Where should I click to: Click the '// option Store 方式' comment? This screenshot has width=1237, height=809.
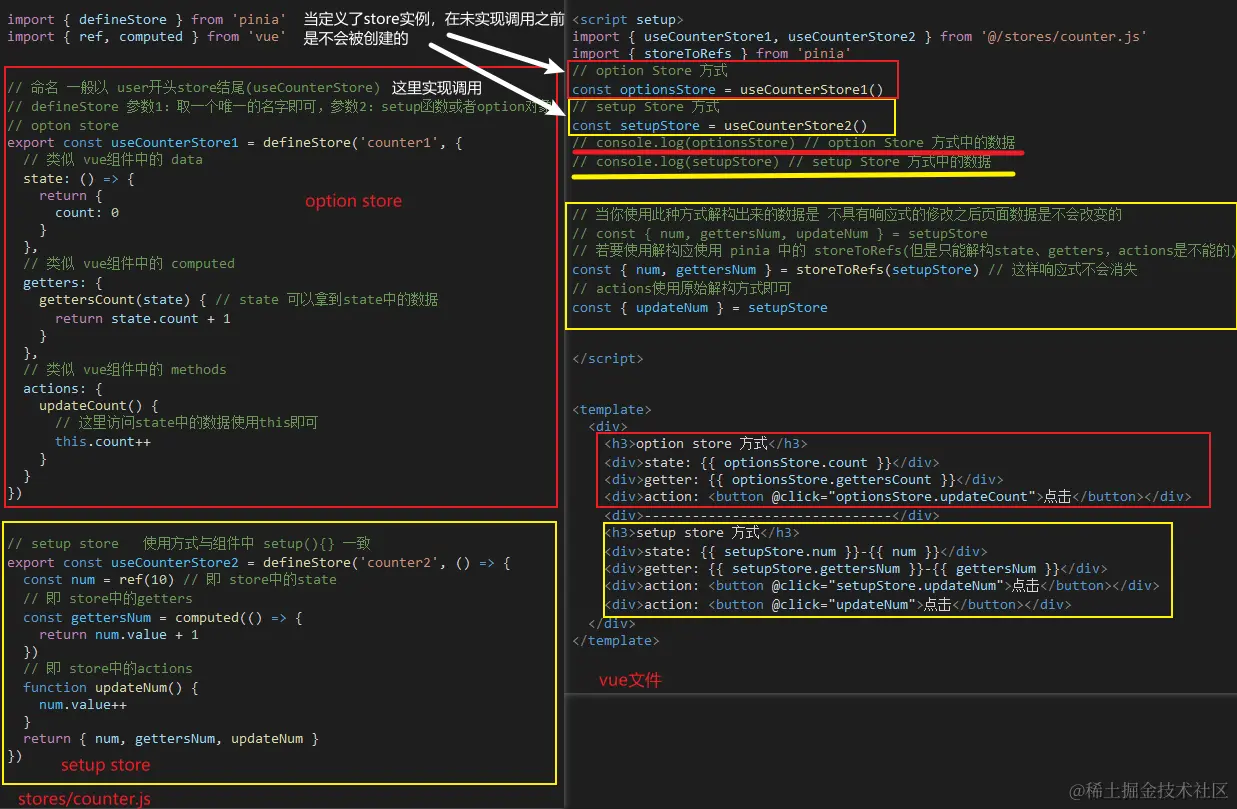point(650,71)
